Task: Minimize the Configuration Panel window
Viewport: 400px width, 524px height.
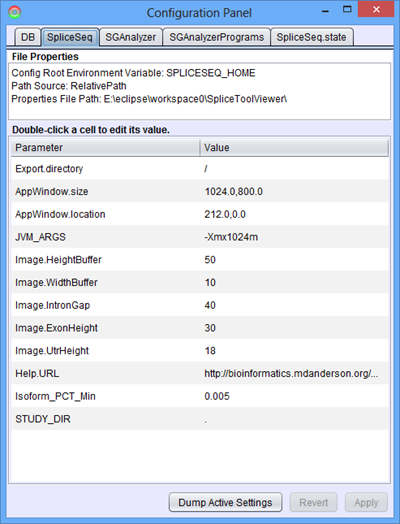Action: pyautogui.click(x=326, y=11)
